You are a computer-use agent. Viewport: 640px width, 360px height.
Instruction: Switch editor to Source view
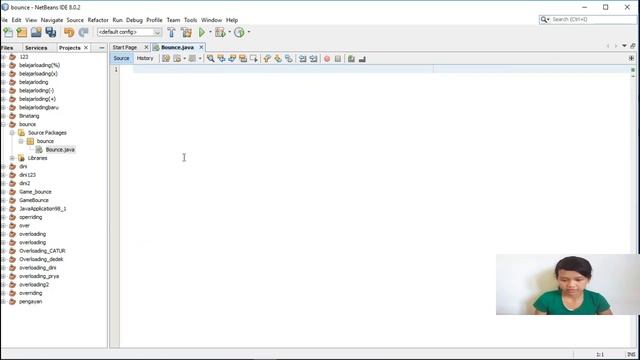click(x=121, y=58)
